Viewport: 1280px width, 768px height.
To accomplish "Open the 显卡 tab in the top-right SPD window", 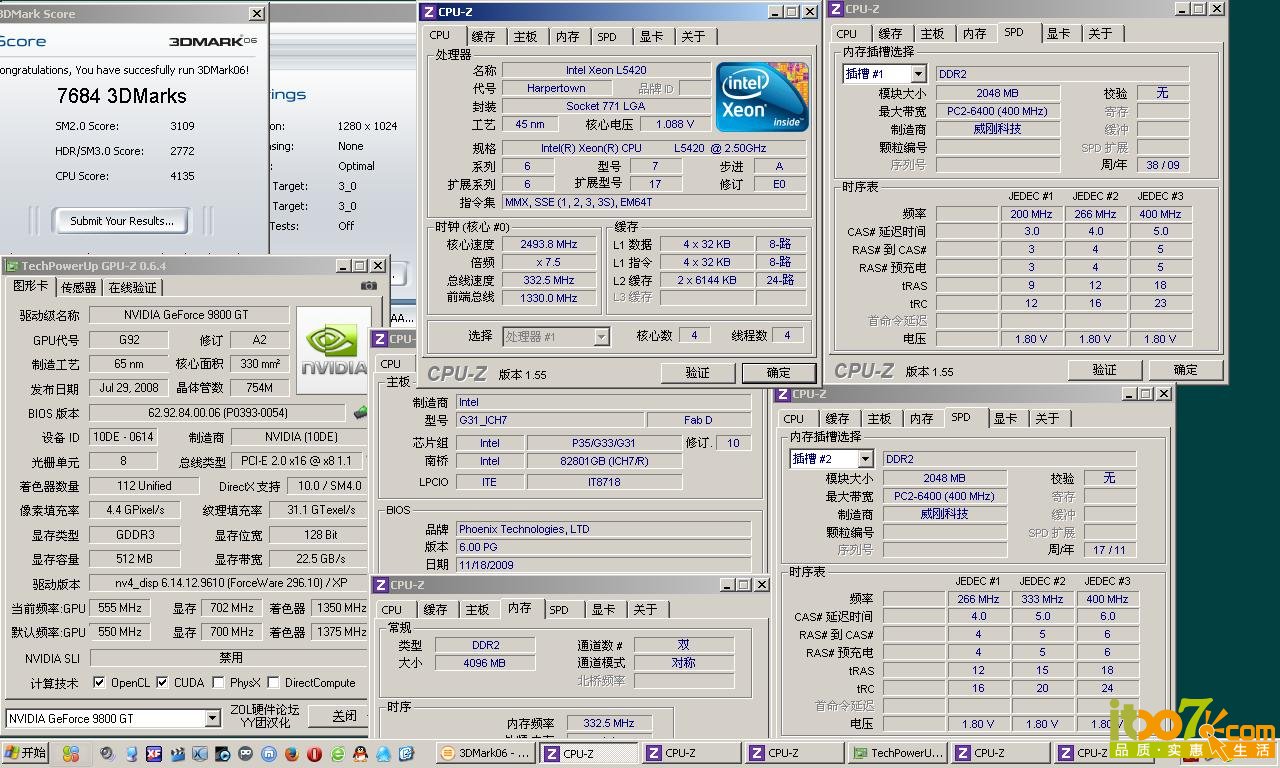I will pyautogui.click(x=1058, y=34).
